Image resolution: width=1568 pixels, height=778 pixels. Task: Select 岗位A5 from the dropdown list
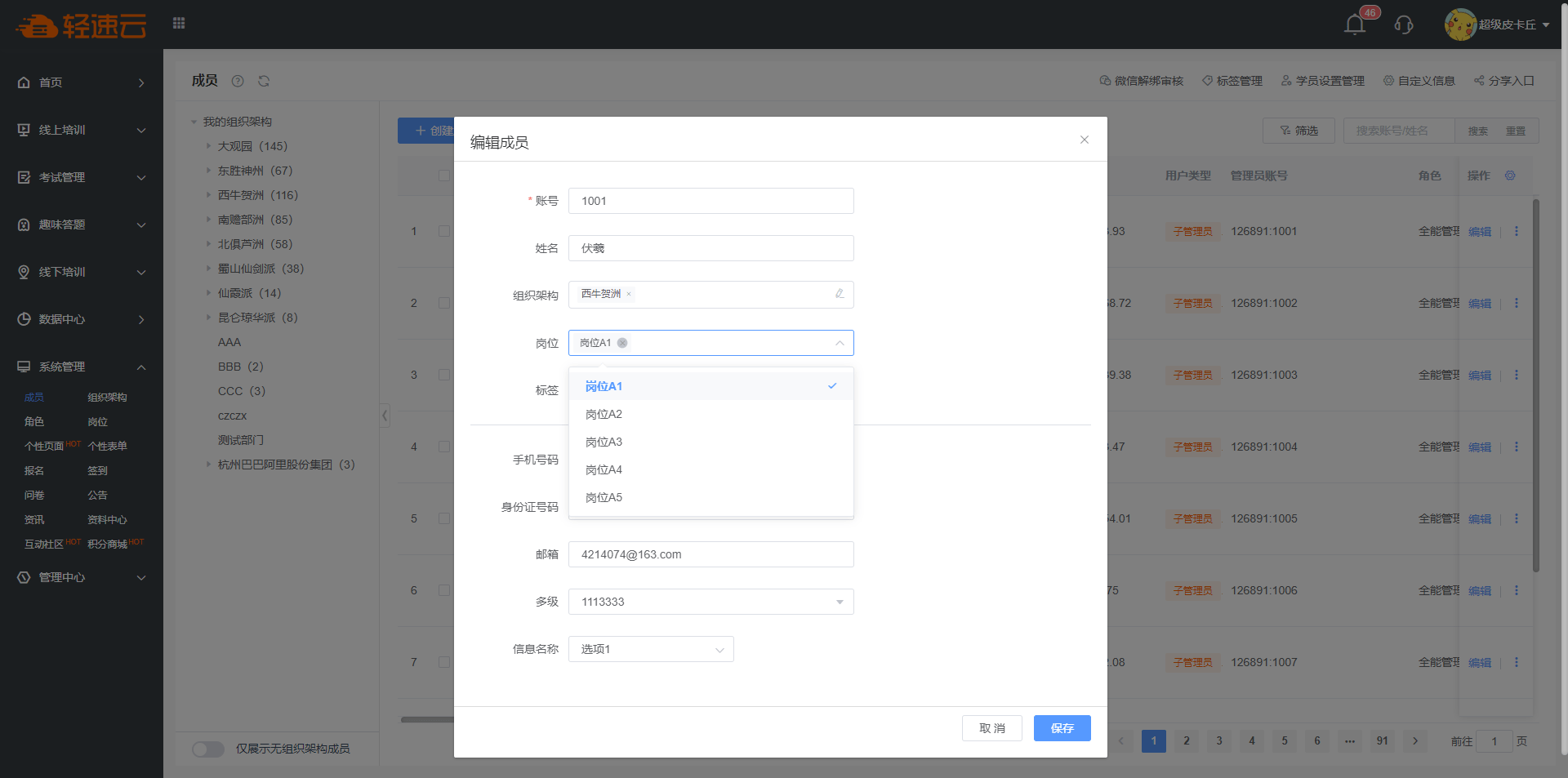tap(711, 497)
